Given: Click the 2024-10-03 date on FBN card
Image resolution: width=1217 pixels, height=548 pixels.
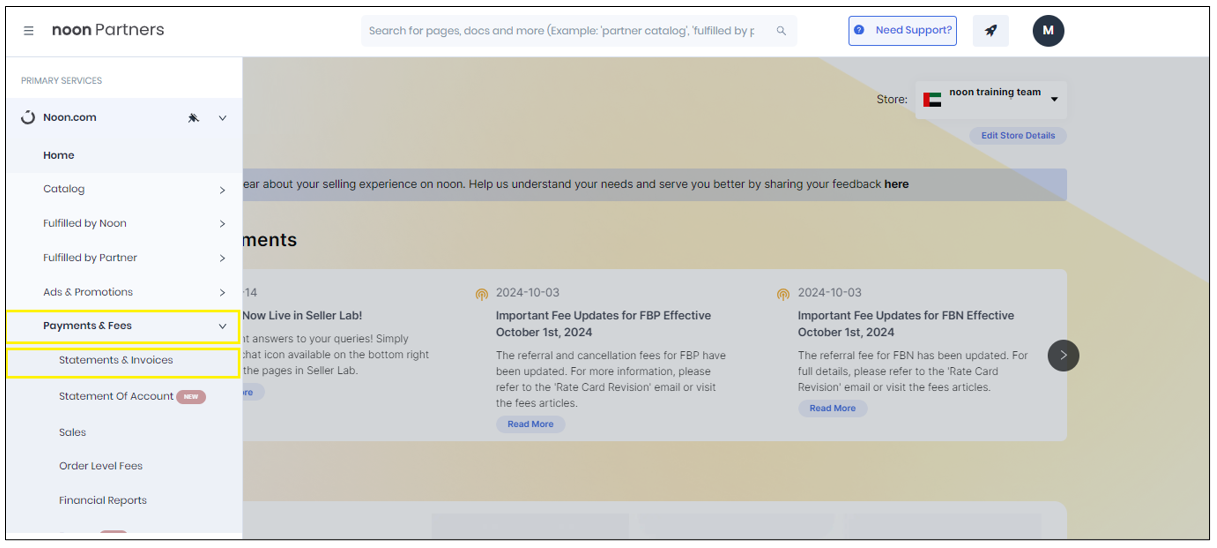Looking at the screenshot, I should (x=829, y=293).
